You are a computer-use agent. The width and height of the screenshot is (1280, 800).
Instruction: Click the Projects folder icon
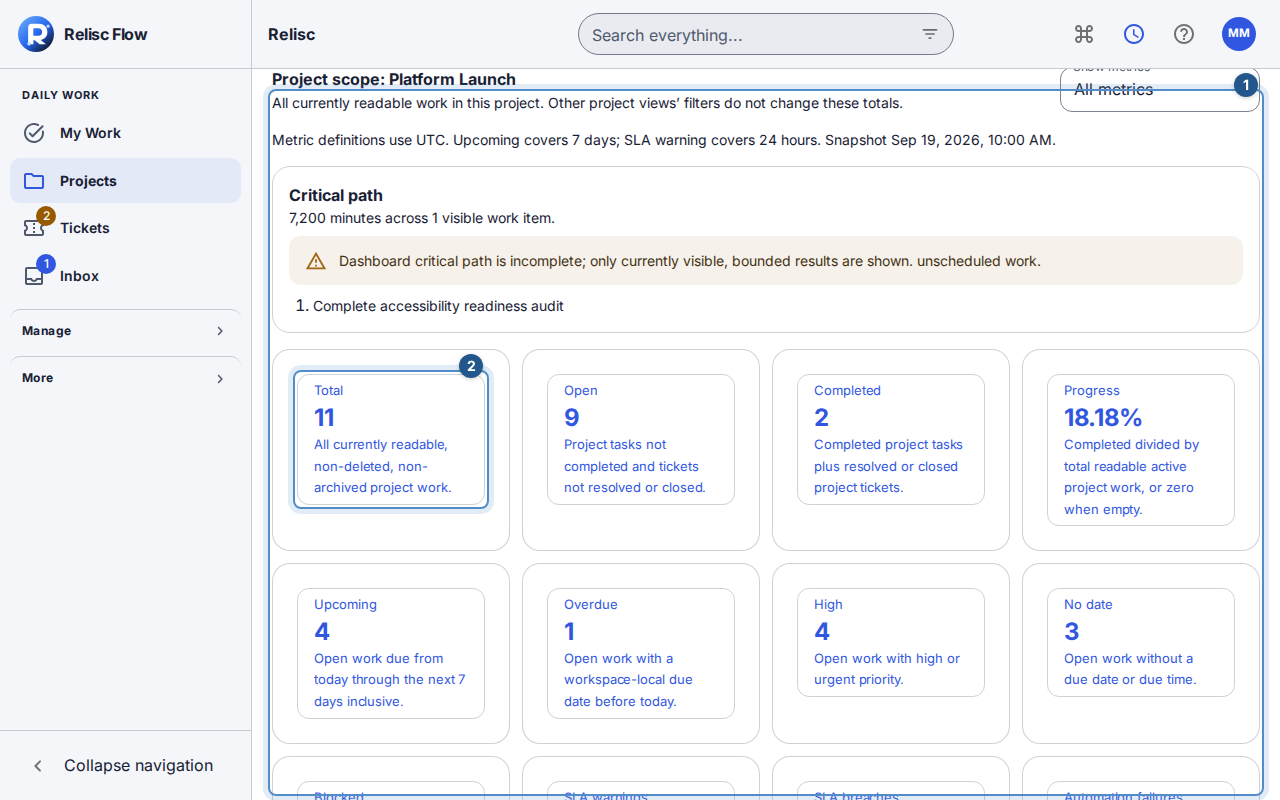point(34,181)
